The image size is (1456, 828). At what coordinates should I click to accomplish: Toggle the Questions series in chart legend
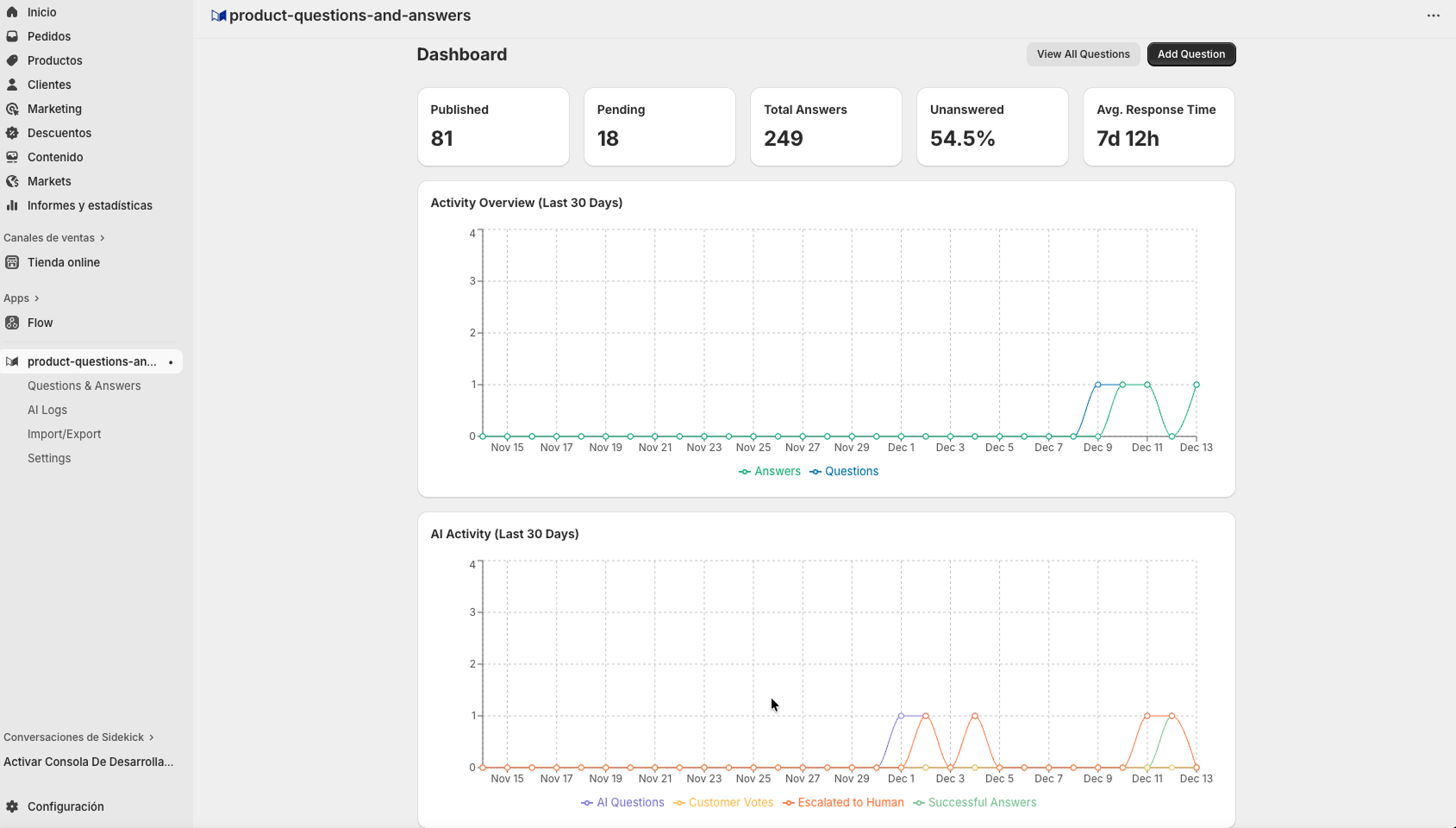pyautogui.click(x=844, y=471)
